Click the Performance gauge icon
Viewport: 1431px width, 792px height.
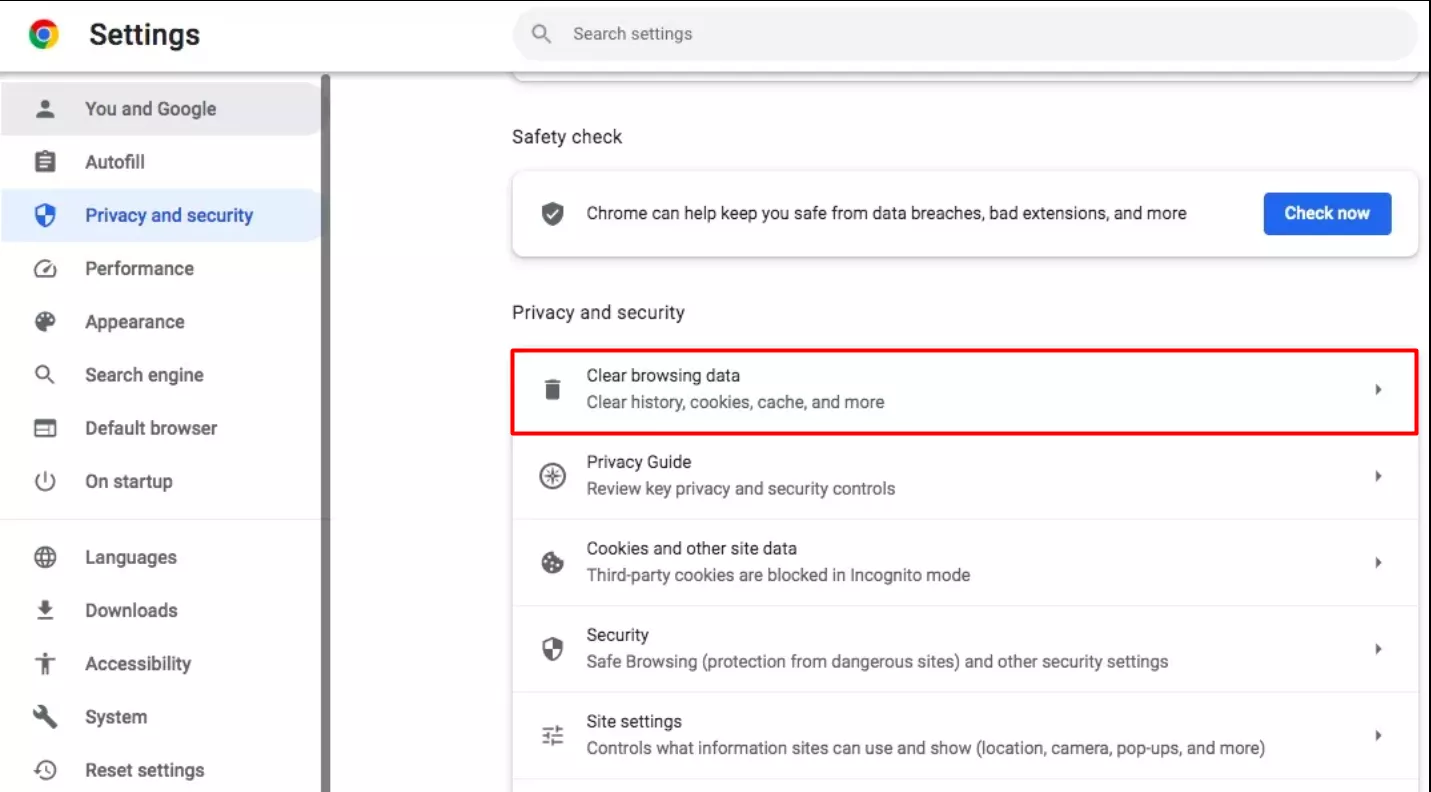45,269
